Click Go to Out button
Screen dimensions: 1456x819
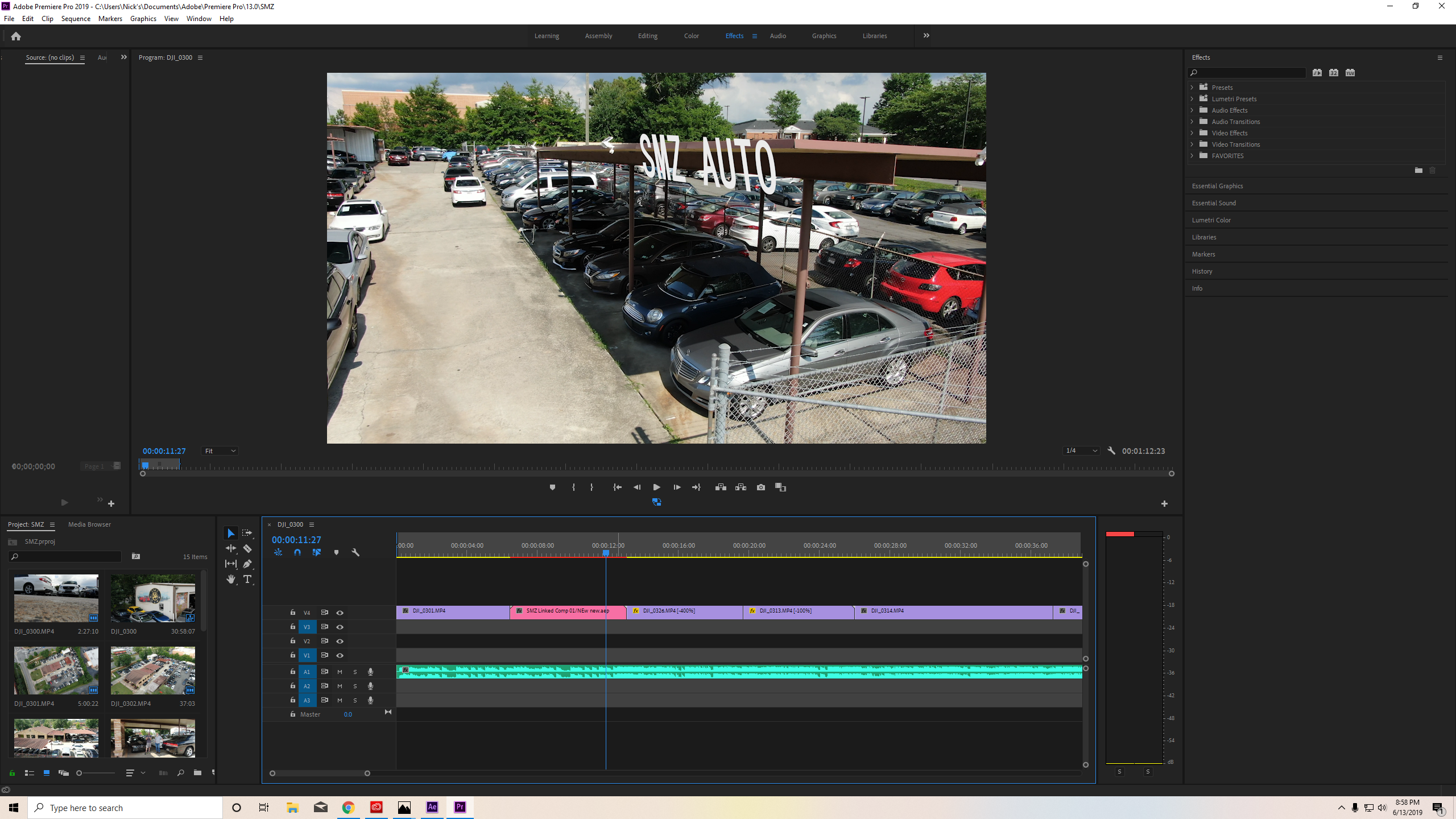(696, 487)
